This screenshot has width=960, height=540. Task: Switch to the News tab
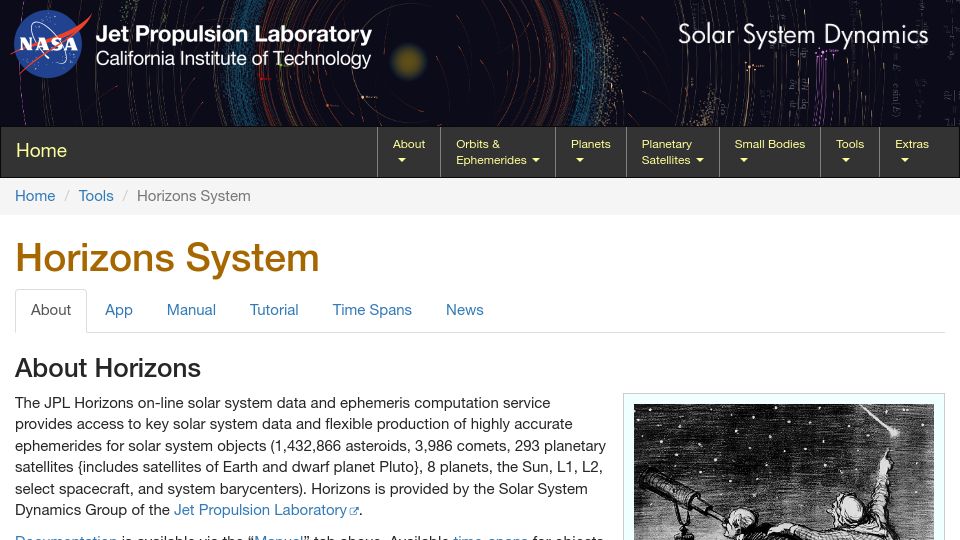coord(465,310)
